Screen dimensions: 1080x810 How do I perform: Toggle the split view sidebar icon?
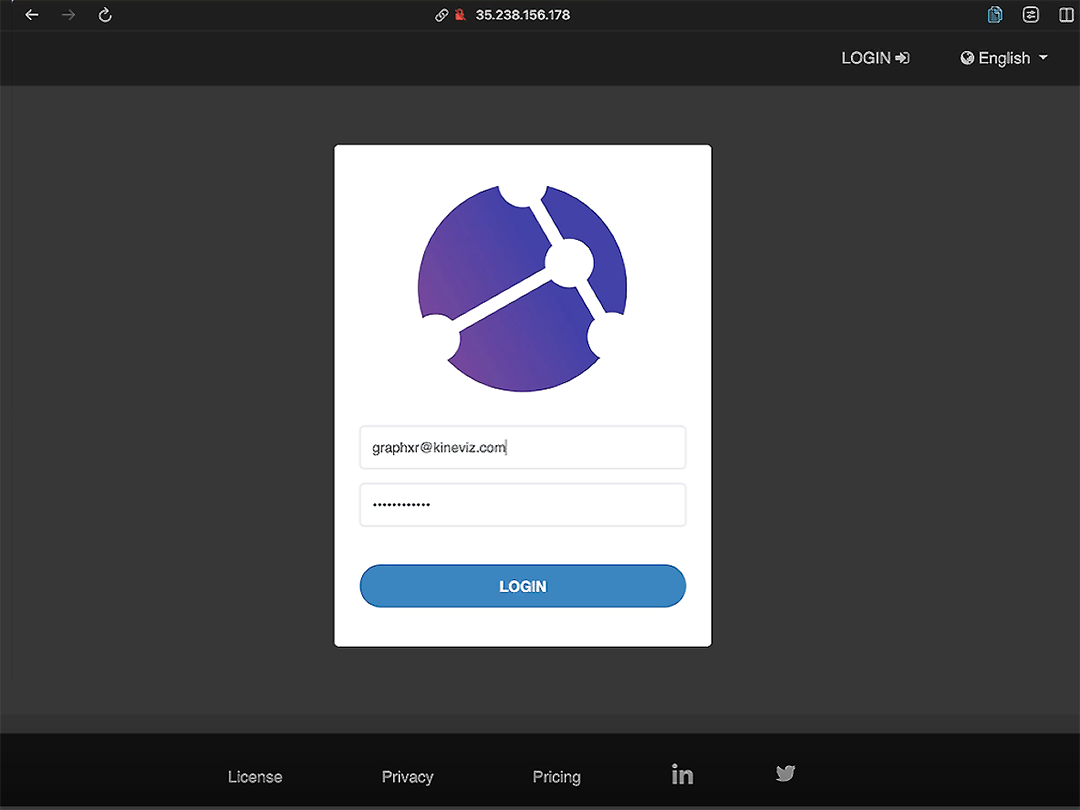coord(1066,14)
